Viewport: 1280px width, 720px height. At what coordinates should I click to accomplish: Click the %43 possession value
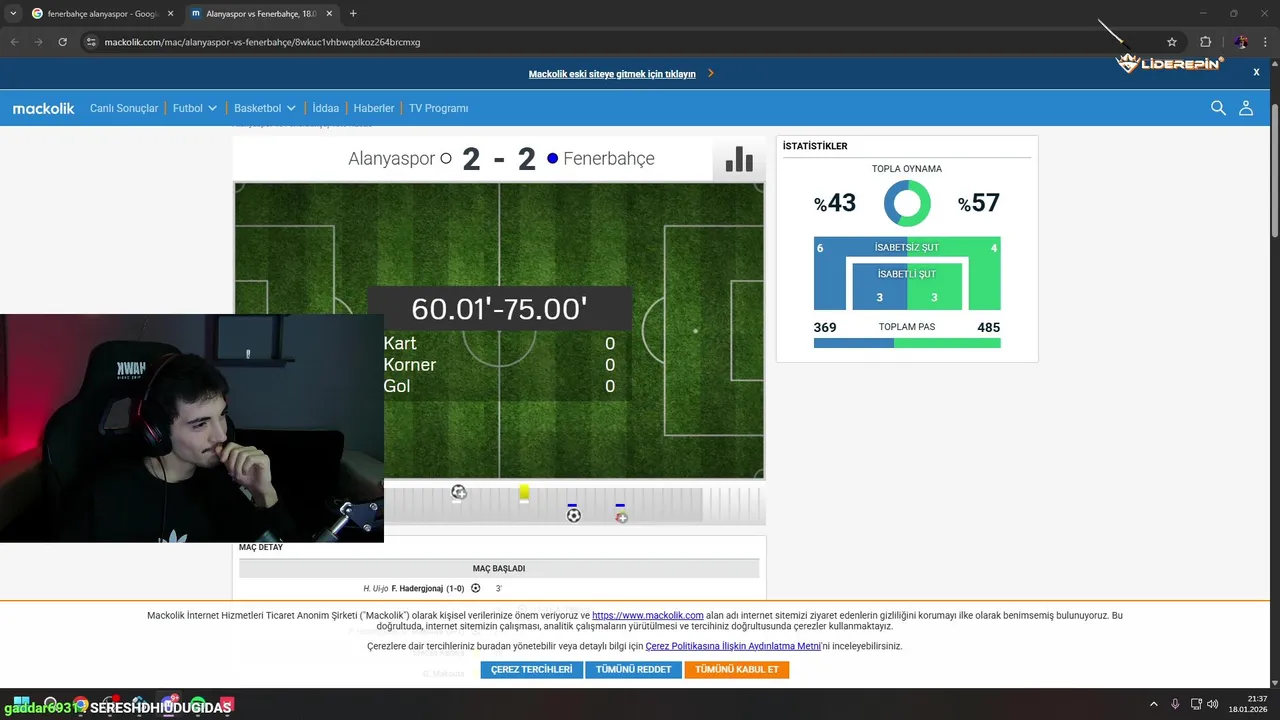[835, 204]
